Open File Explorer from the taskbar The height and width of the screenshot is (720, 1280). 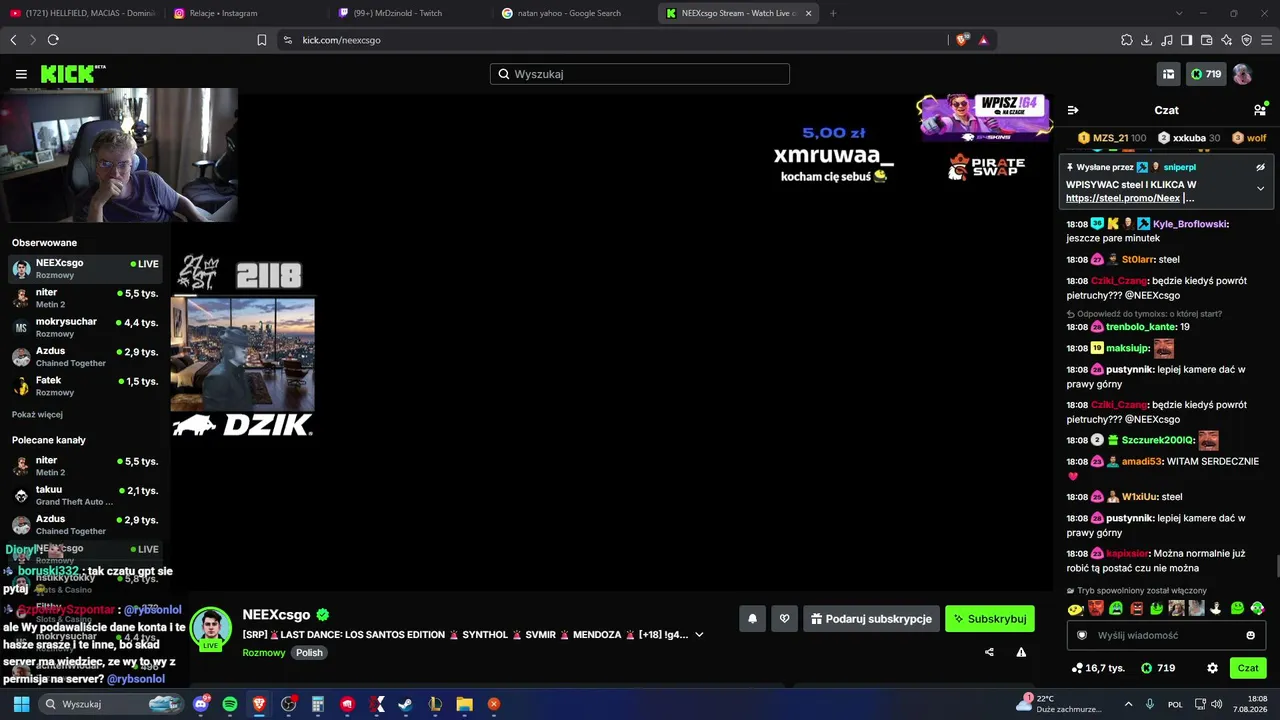464,704
